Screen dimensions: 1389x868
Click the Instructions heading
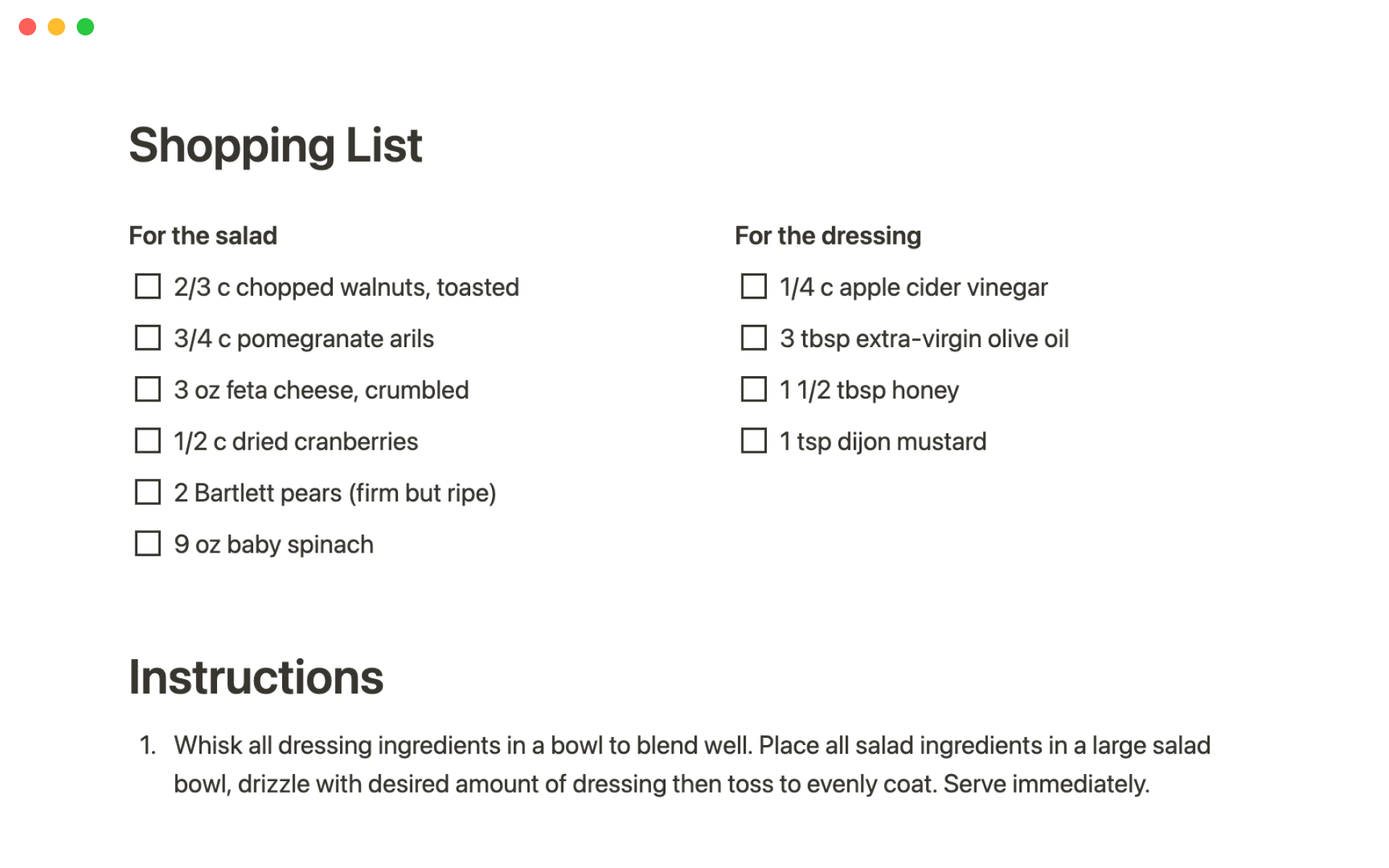[256, 678]
